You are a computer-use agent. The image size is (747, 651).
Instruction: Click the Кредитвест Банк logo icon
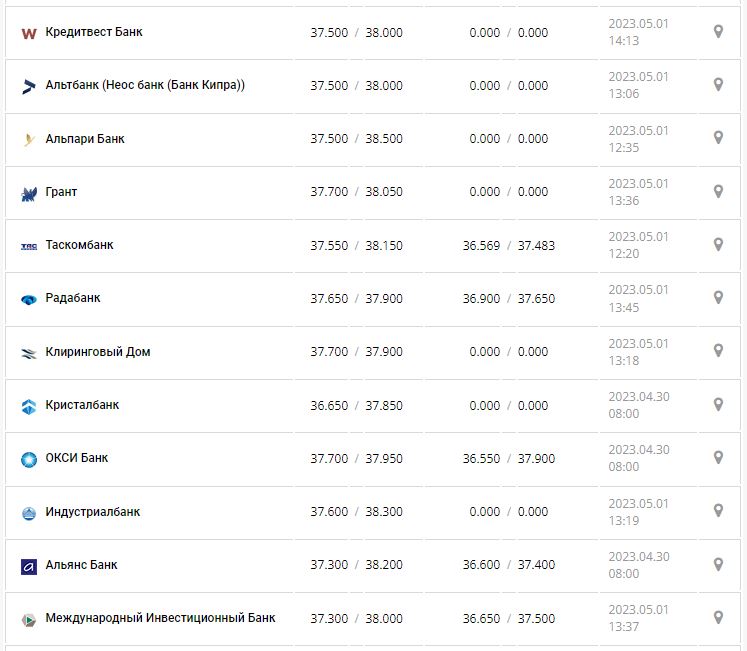click(28, 33)
